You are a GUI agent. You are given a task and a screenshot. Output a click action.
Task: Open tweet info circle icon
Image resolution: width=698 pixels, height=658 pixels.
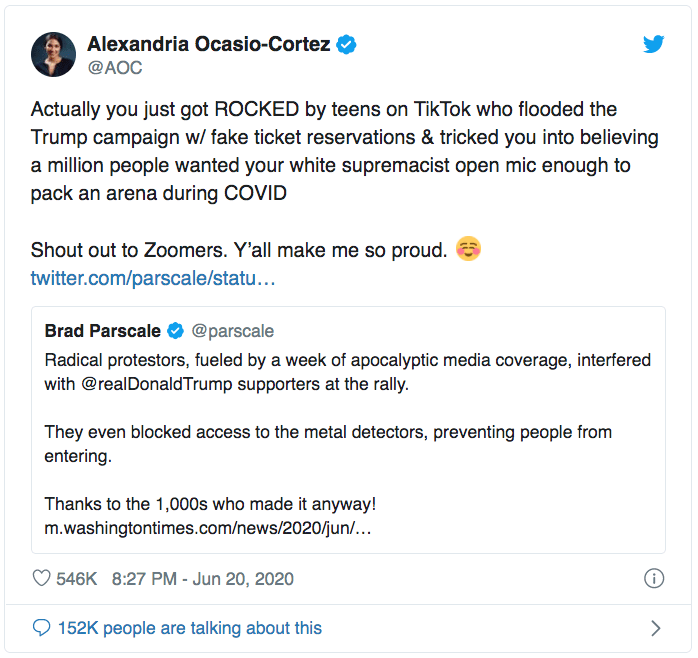pos(653,579)
